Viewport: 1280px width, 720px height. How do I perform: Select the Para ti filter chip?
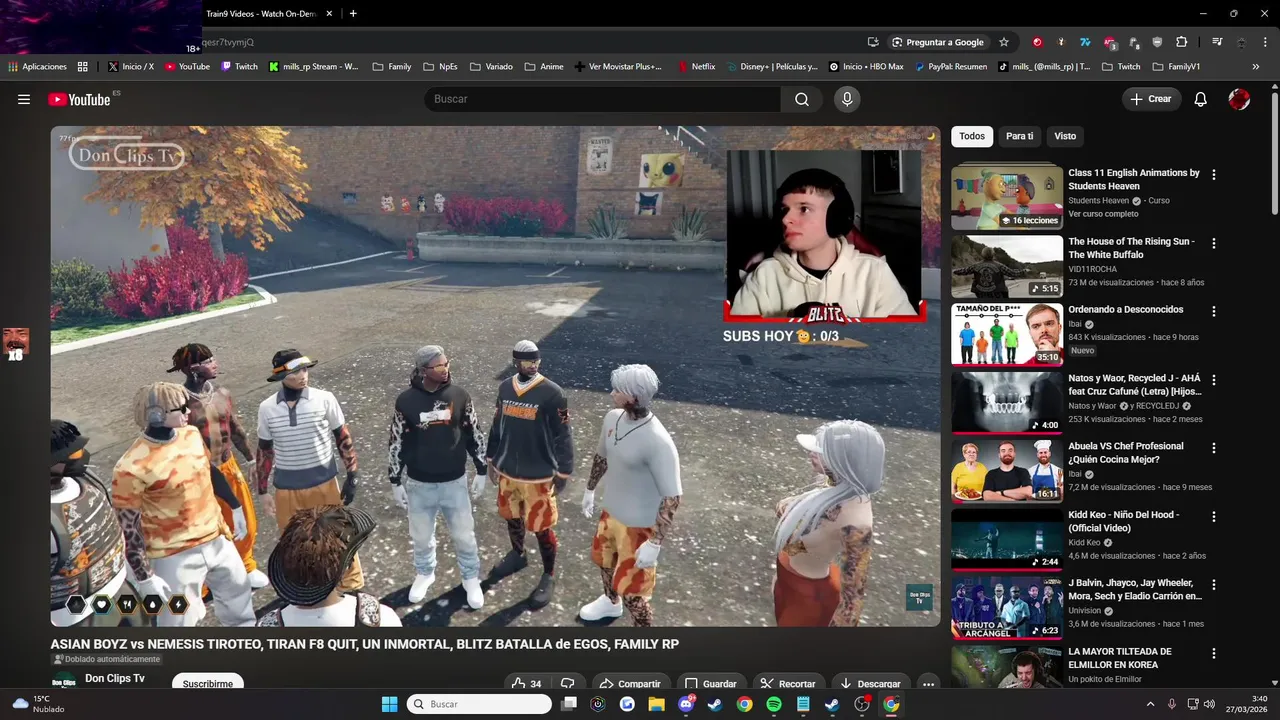(1019, 136)
